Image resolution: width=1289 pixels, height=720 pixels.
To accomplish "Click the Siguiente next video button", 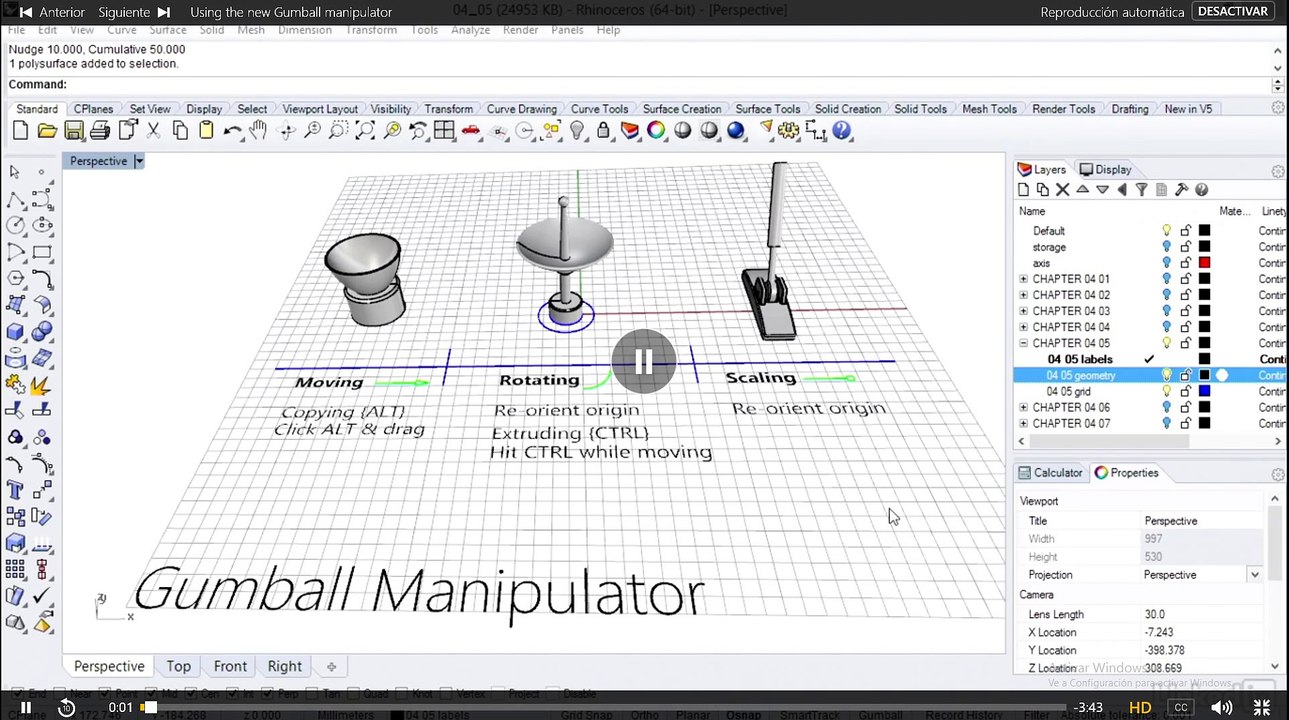I will coord(134,12).
